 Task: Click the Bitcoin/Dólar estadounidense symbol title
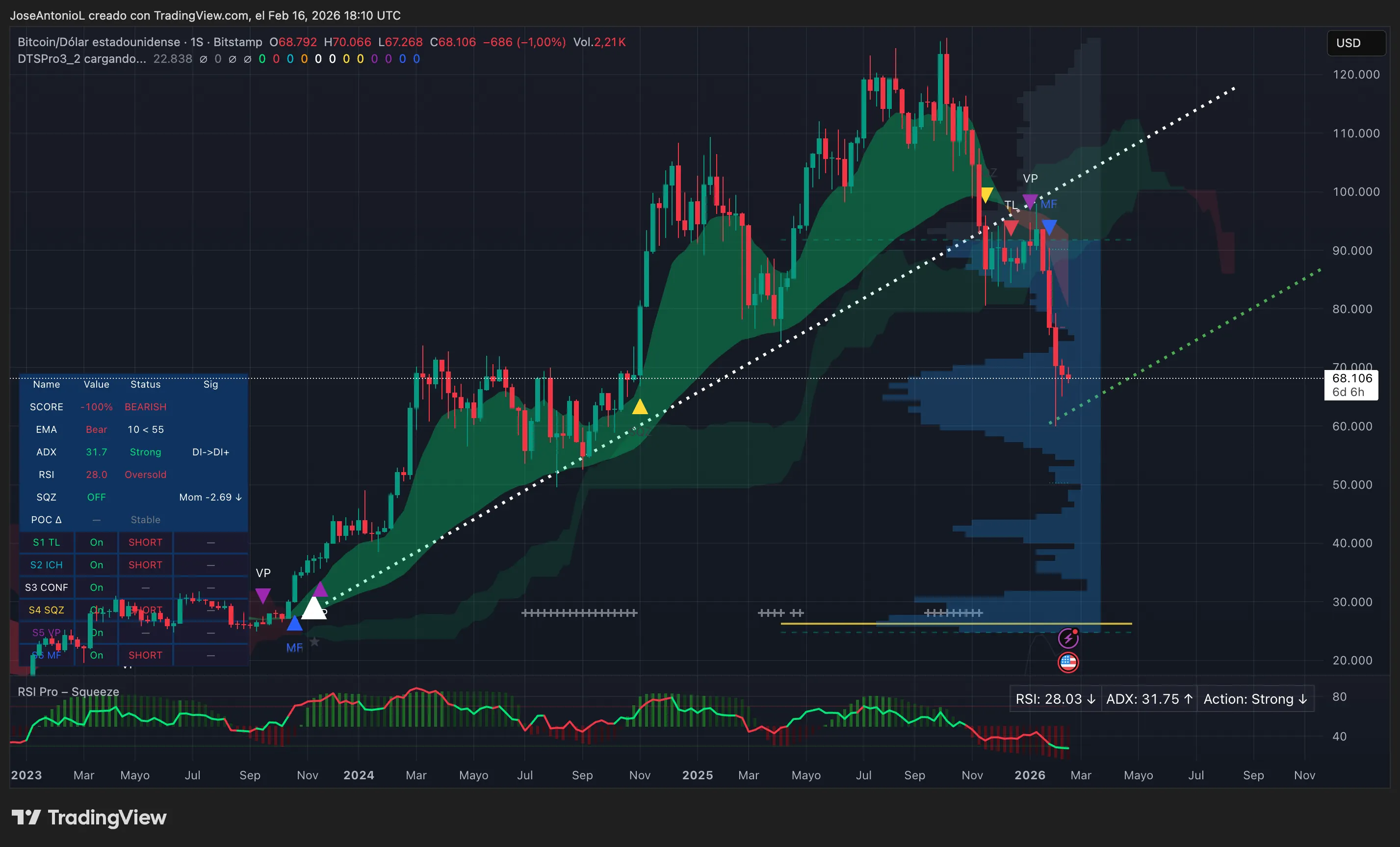point(97,42)
